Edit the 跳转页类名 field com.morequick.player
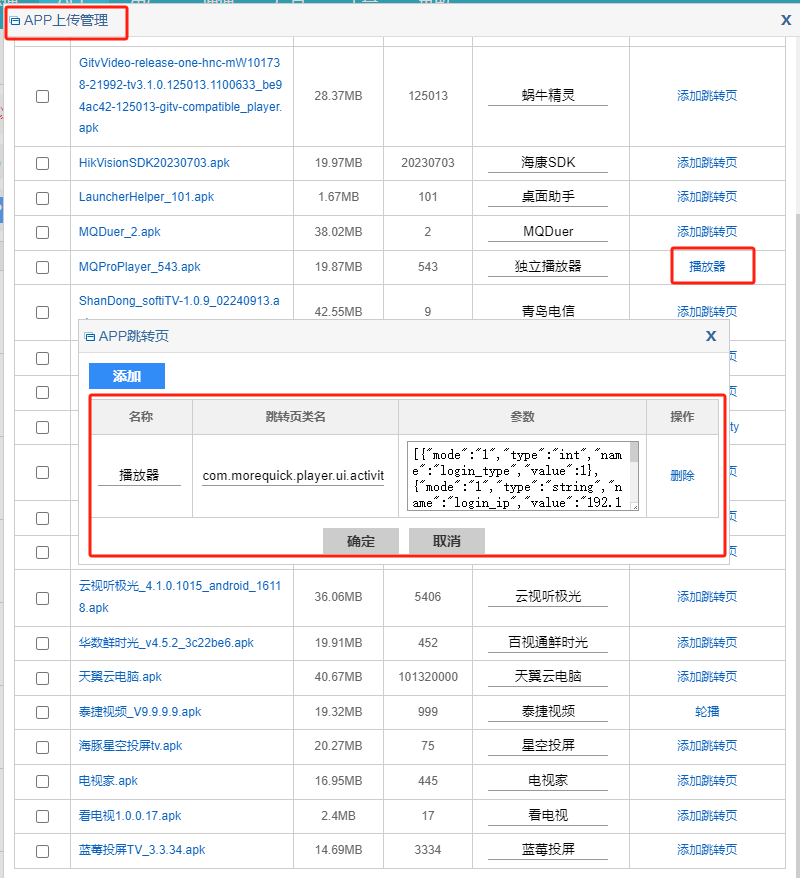 click(293, 476)
